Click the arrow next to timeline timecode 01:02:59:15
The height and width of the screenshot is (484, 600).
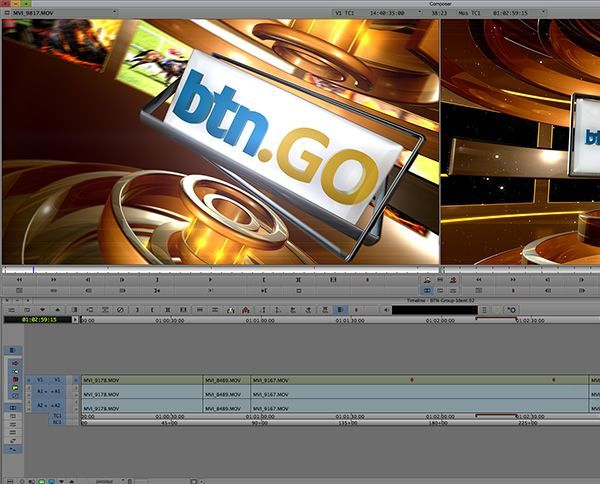[75, 319]
